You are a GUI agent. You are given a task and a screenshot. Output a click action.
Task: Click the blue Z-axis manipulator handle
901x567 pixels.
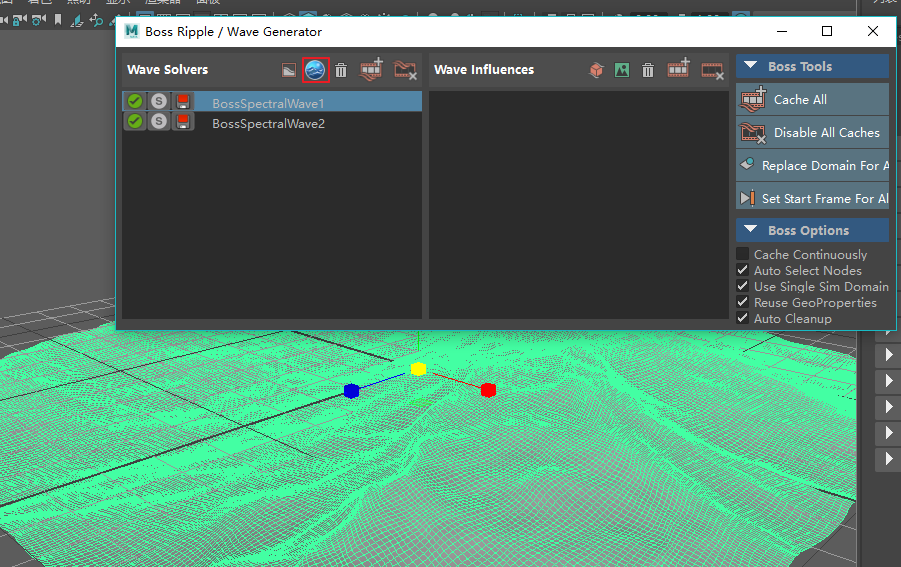pyautogui.click(x=352, y=391)
